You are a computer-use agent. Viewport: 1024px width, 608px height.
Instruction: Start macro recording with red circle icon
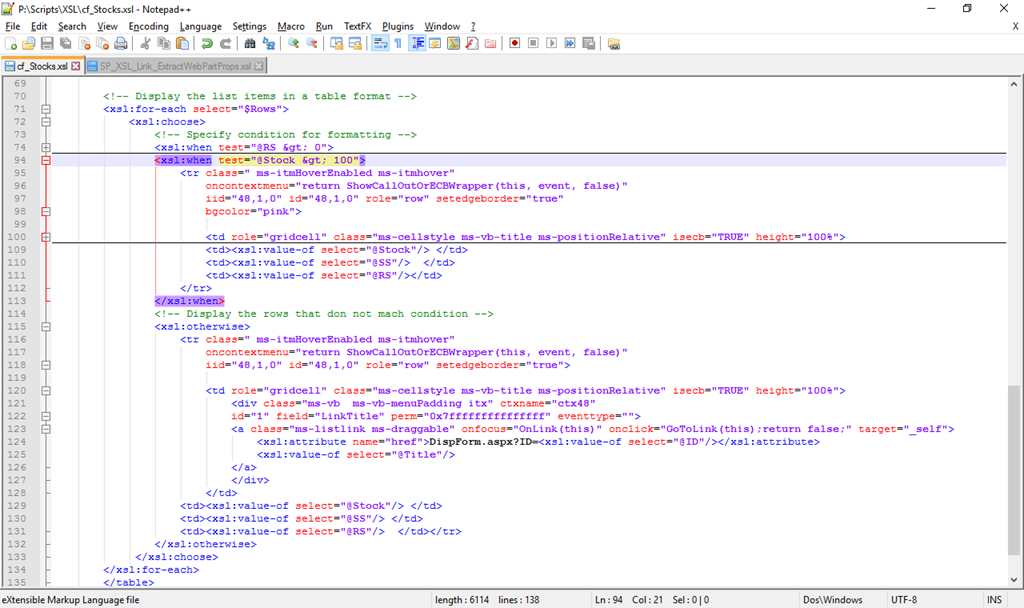click(515, 44)
